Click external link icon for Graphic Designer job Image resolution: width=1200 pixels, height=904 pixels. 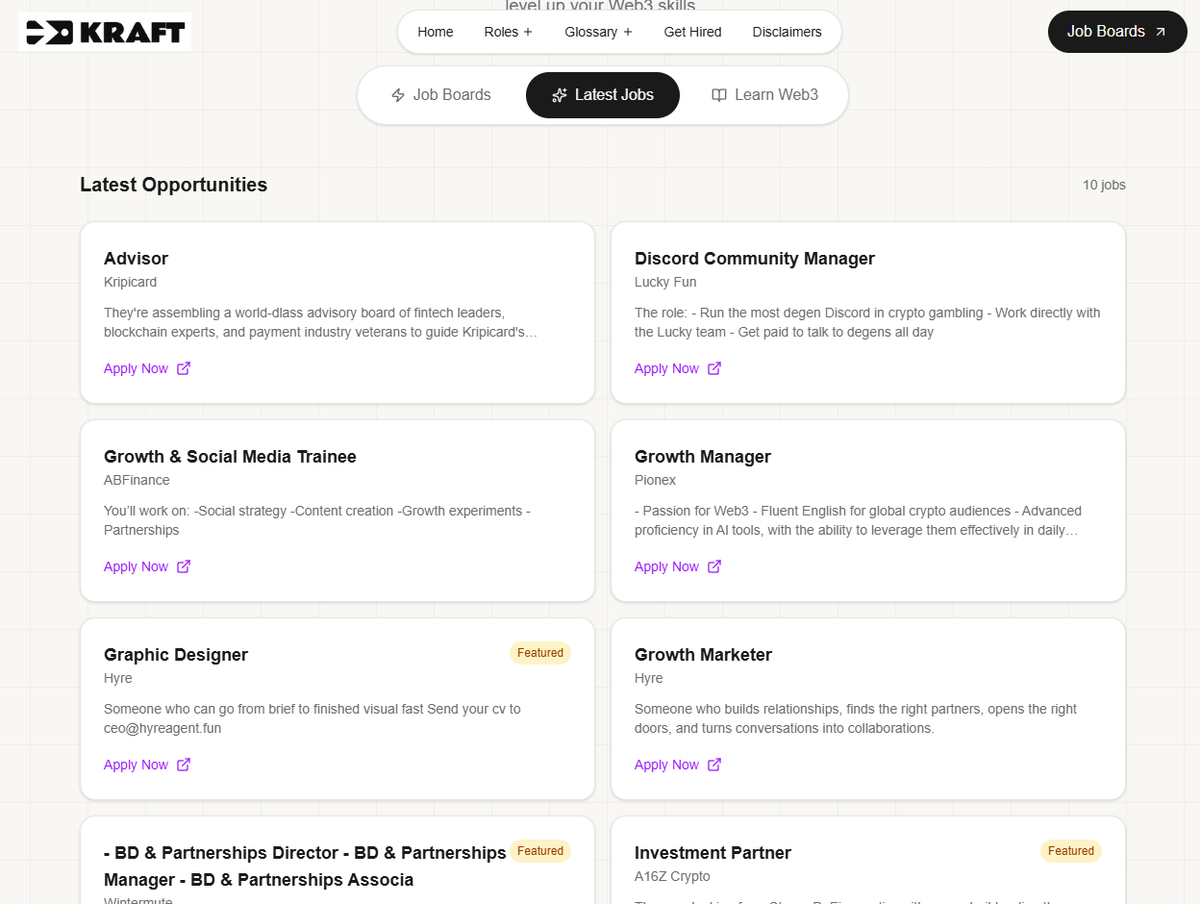(184, 764)
